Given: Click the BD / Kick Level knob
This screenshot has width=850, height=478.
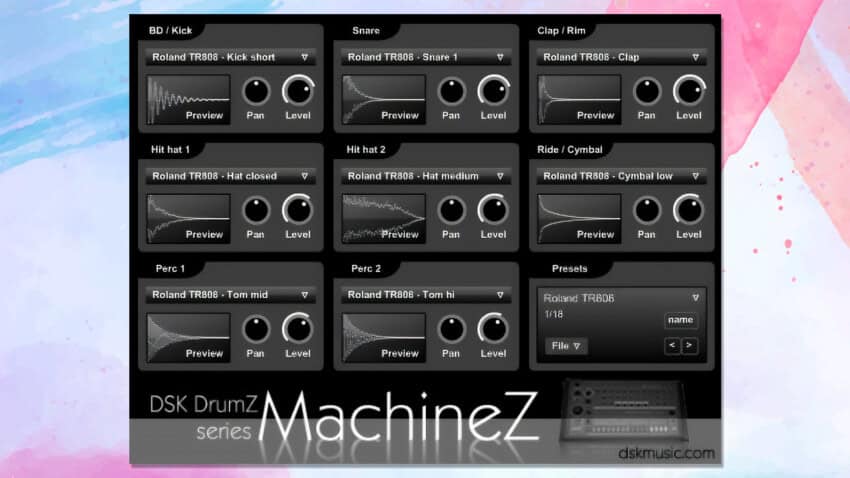Looking at the screenshot, I should click(298, 91).
